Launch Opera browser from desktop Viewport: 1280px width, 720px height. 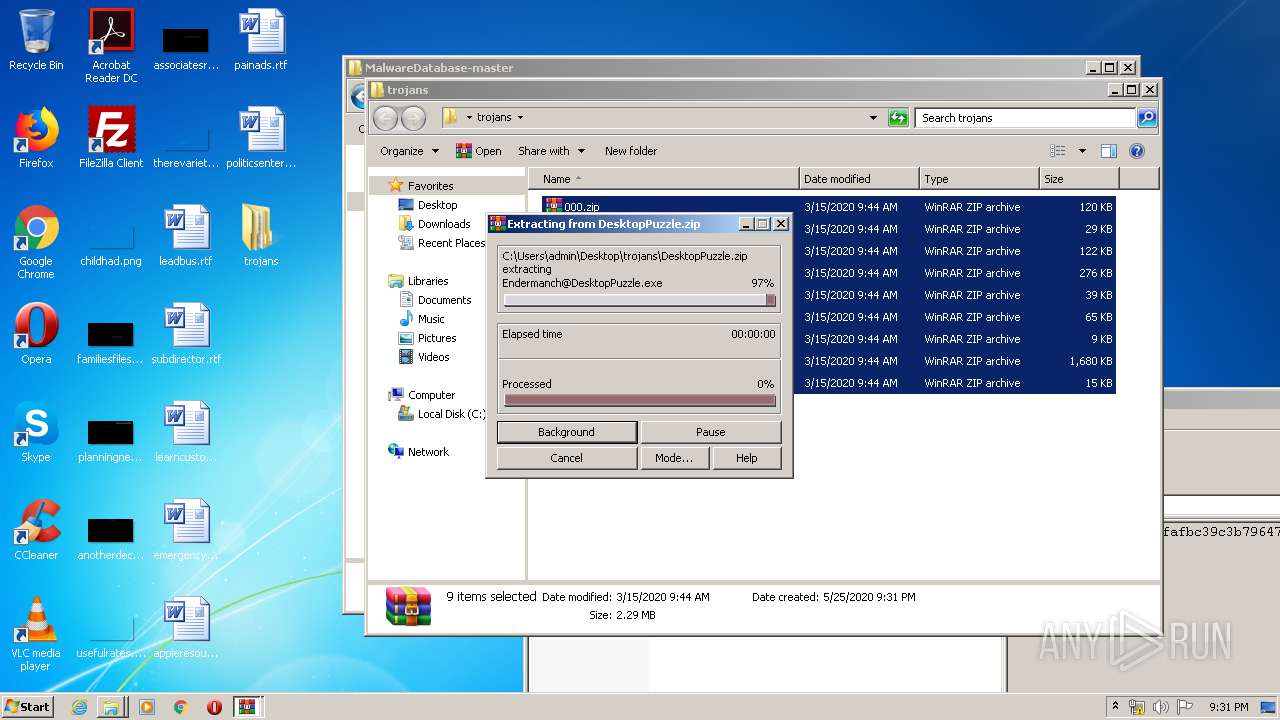pos(36,334)
